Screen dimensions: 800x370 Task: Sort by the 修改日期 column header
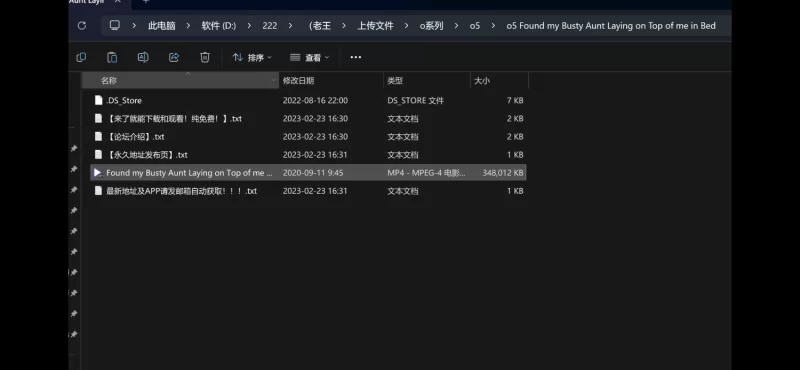point(331,81)
